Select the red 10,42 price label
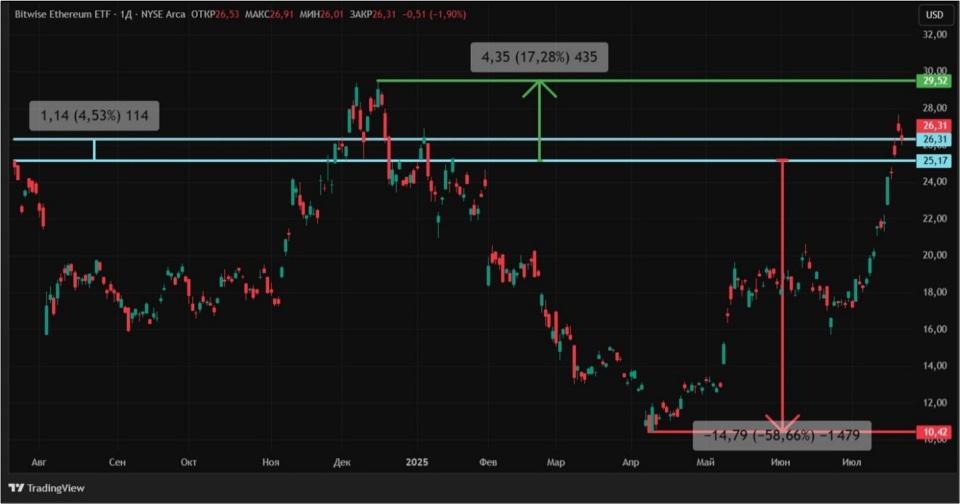This screenshot has width=960, height=504. click(x=934, y=432)
